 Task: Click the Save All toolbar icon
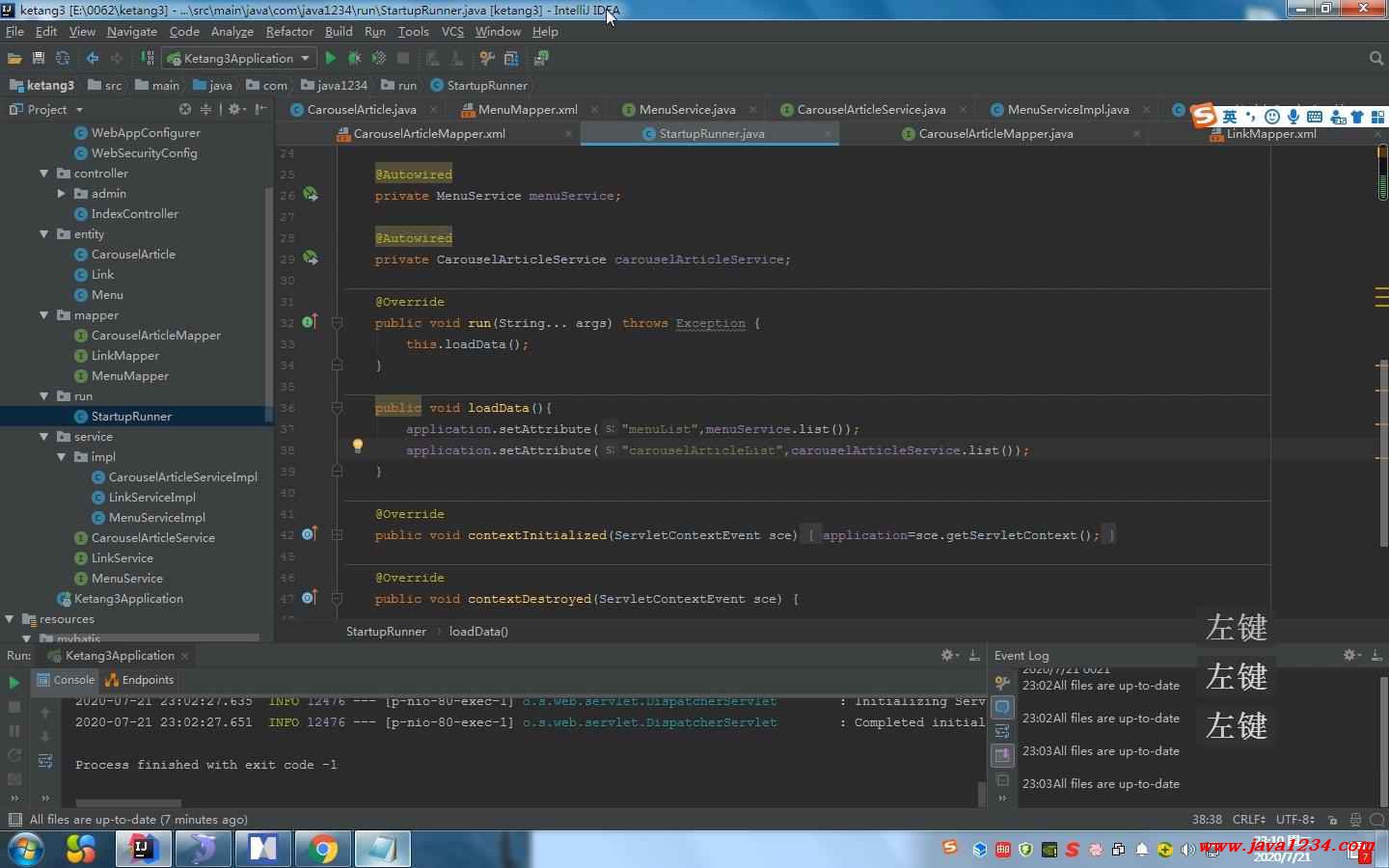click(39, 58)
